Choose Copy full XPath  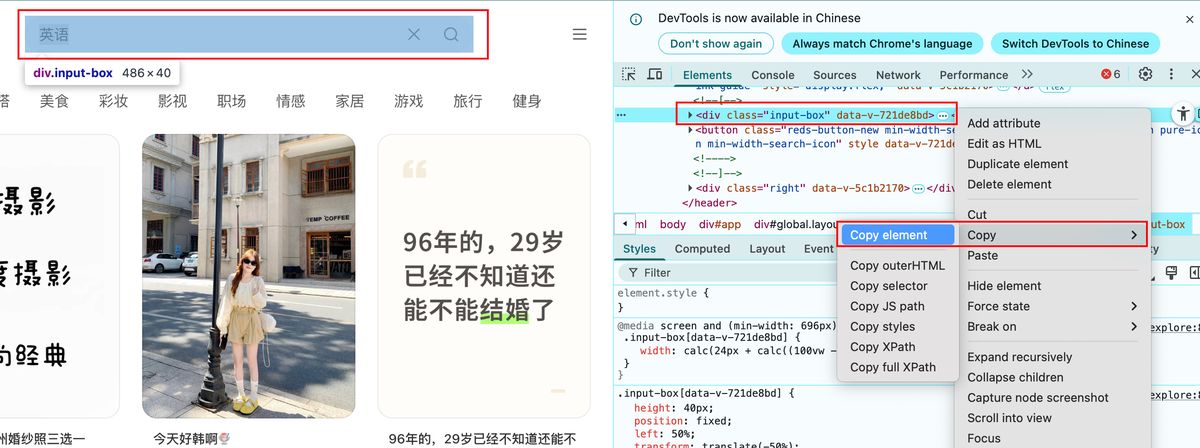pyautogui.click(x=893, y=367)
